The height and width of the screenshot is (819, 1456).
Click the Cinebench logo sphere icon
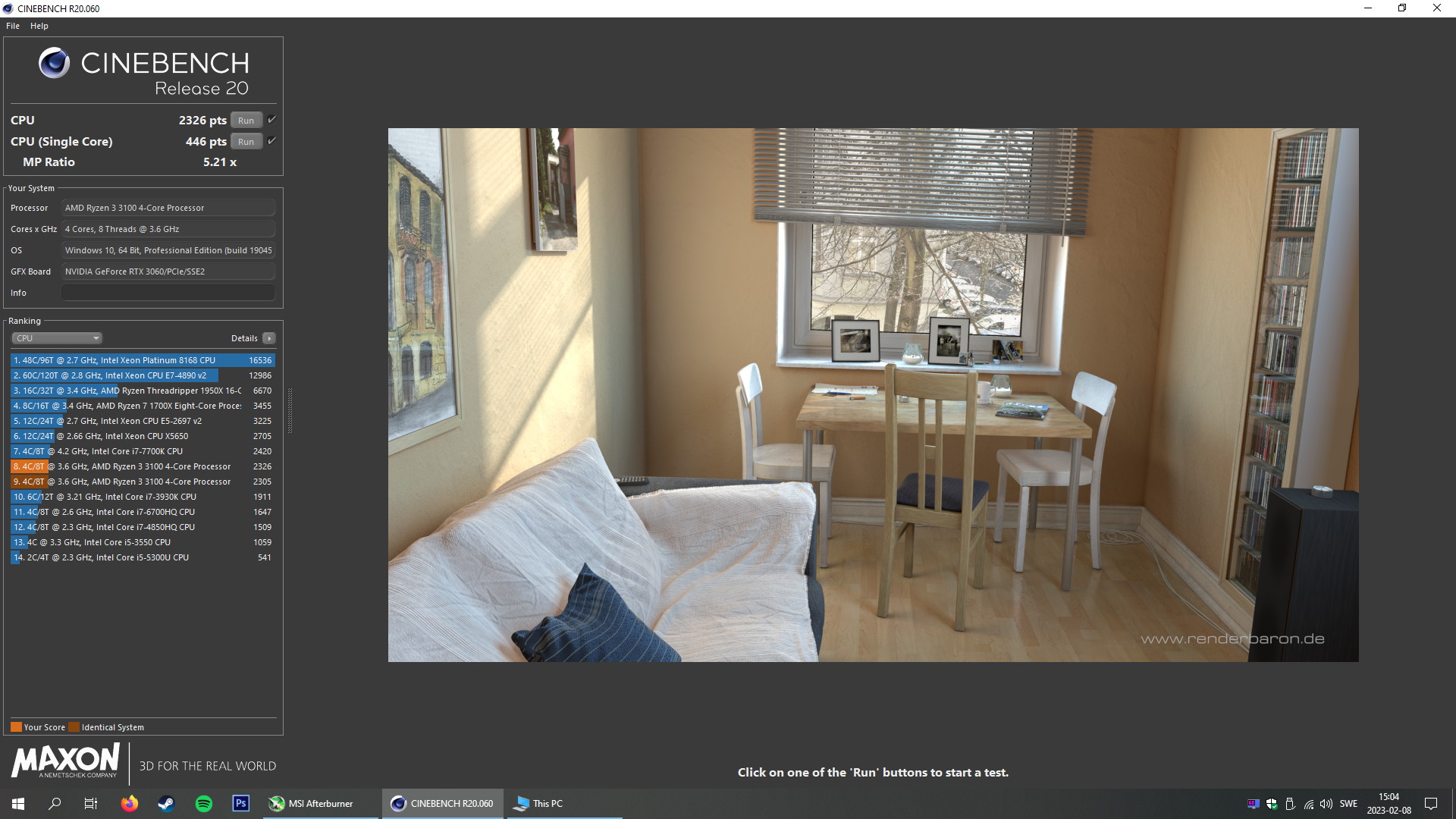pyautogui.click(x=54, y=63)
